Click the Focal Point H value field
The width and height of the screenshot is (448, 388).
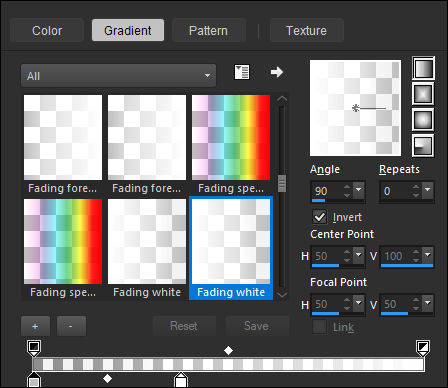point(327,304)
